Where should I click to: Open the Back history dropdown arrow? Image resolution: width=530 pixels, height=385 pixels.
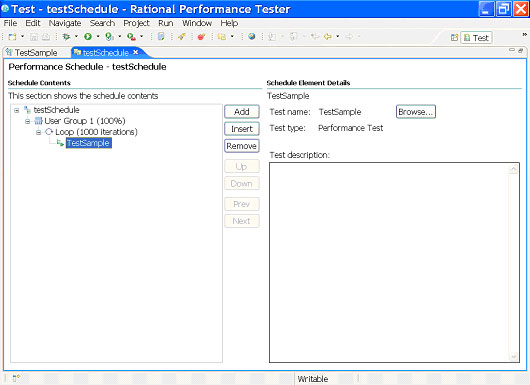point(338,37)
